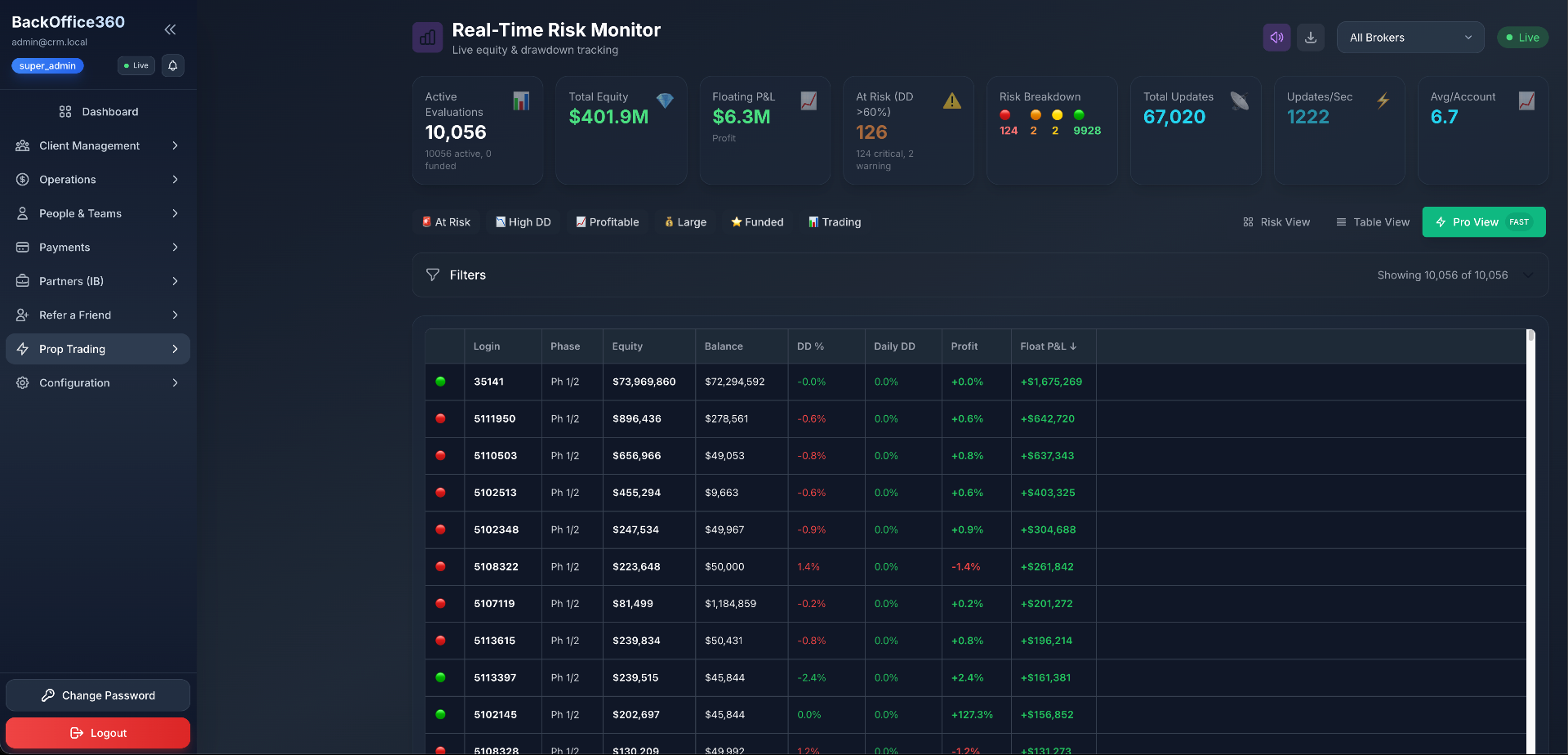1568x755 pixels.
Task: Switch to Risk View
Action: (x=1276, y=222)
